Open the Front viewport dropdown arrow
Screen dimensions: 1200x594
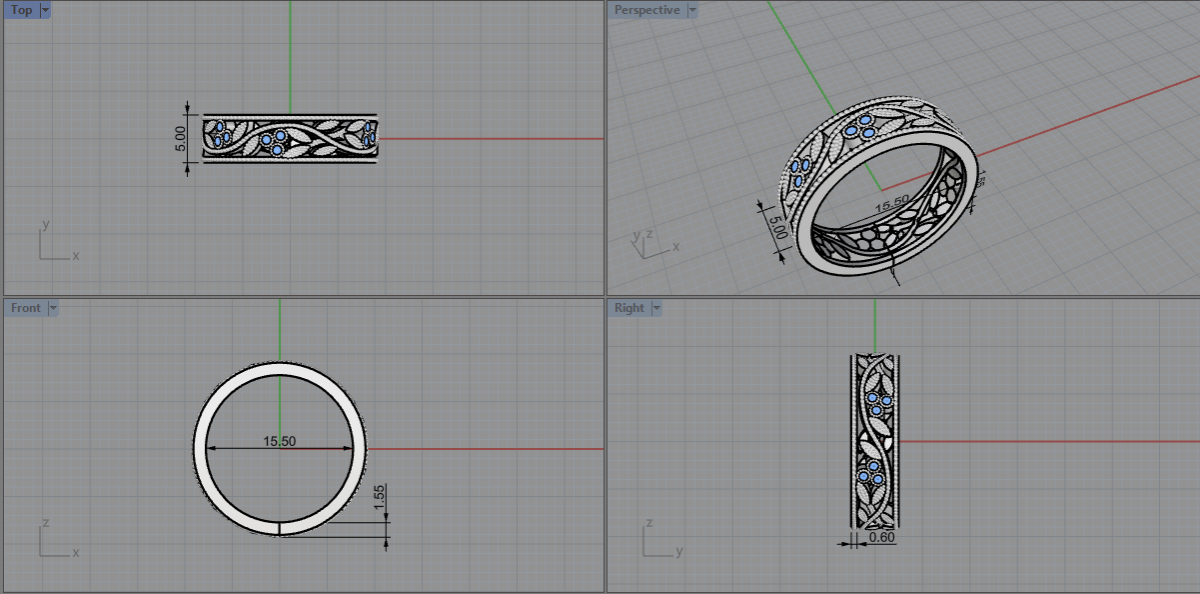pyautogui.click(x=53, y=308)
